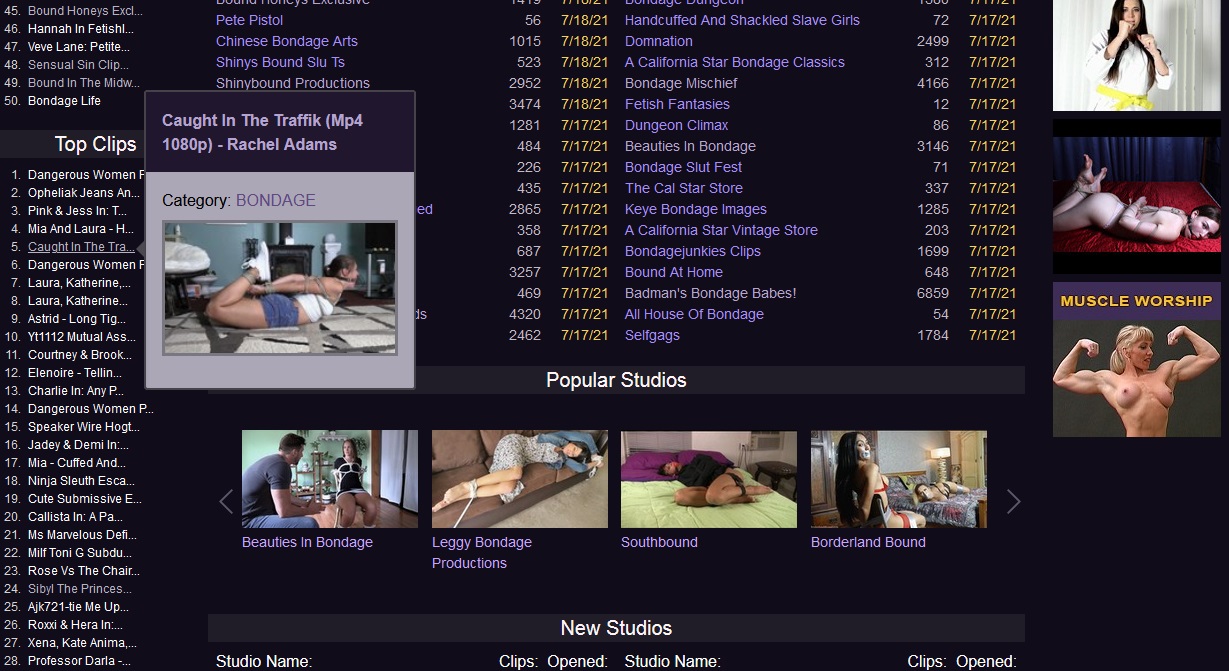Open the Muscle Worship ad banner

[x=1137, y=360]
